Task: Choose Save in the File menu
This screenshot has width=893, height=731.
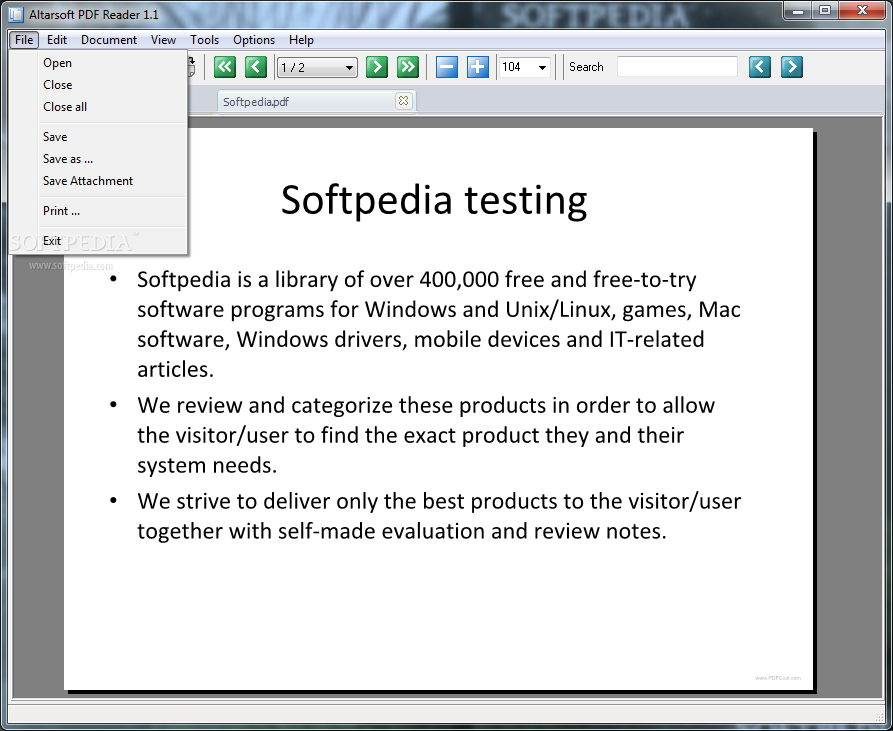Action: (98, 137)
